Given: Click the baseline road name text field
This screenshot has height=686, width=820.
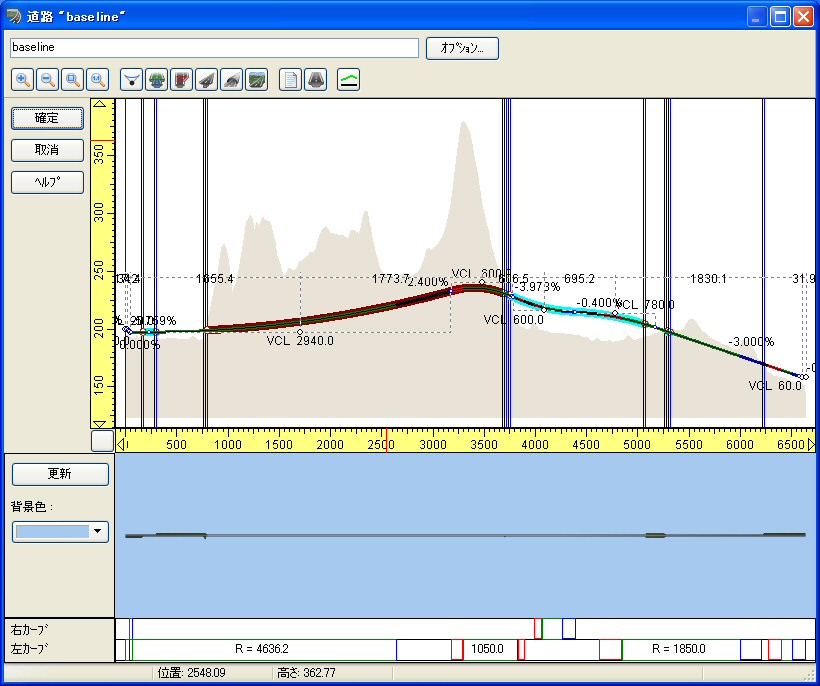Looking at the screenshot, I should point(214,48).
